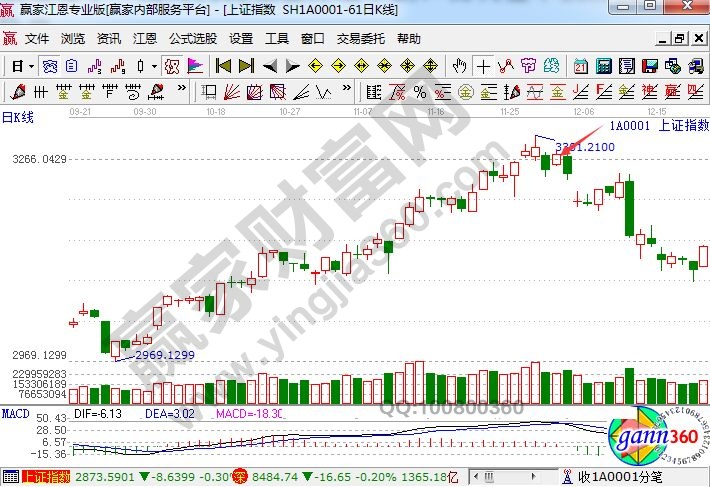This screenshot has height=487, width=710.
Task: Open the candlestick chart type dropdown
Action: 153,66
